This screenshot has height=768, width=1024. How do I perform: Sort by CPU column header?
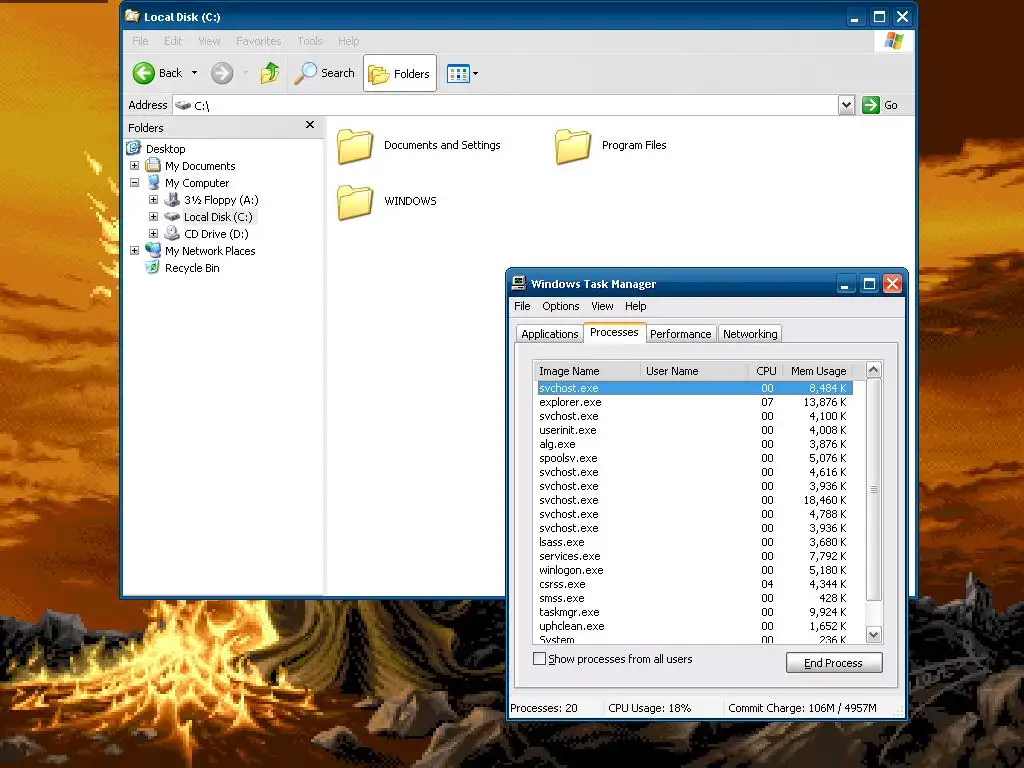[765, 371]
